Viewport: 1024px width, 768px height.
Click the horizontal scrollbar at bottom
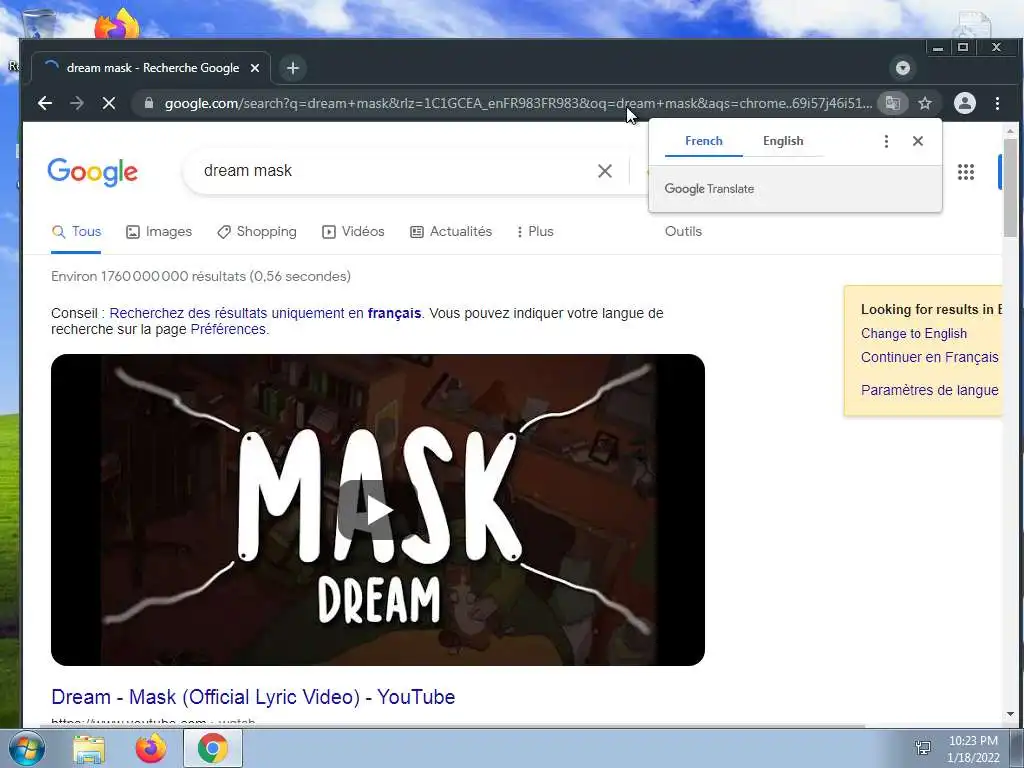coord(451,726)
